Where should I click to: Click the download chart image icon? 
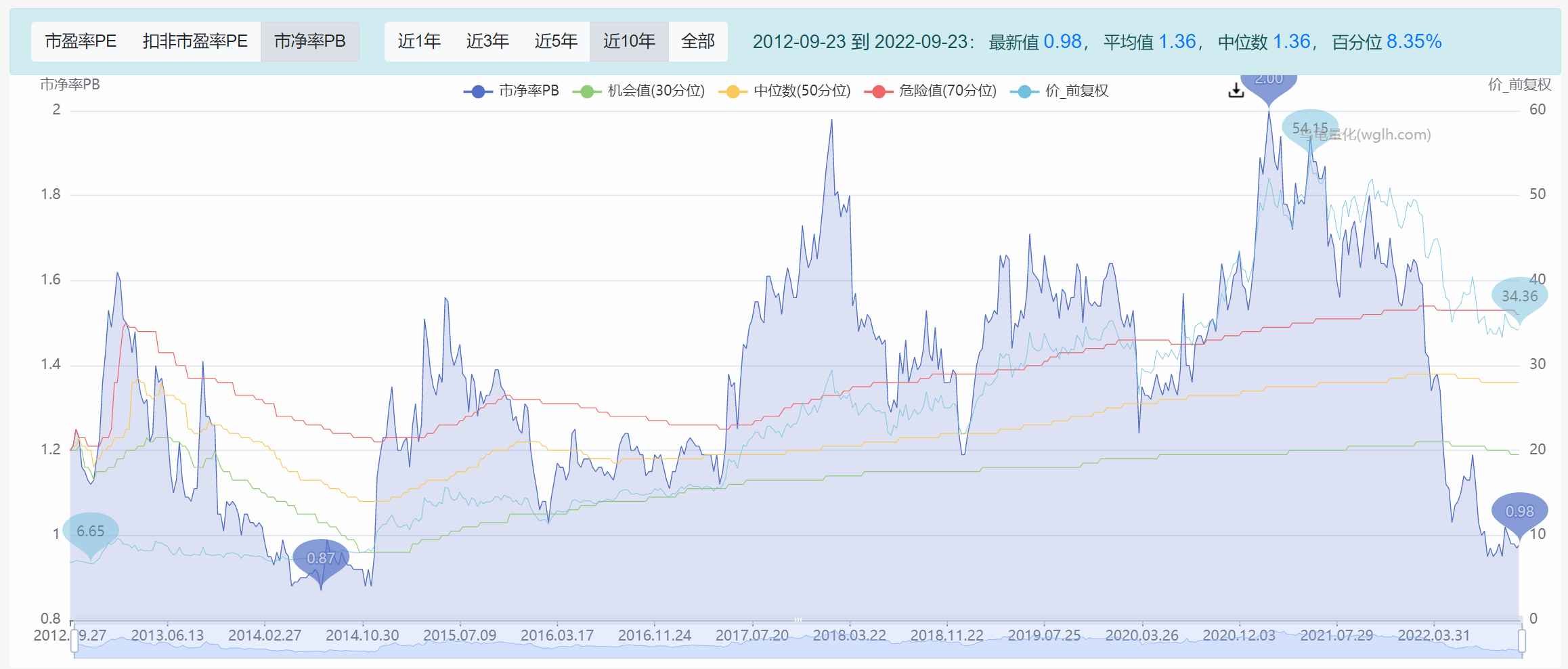pyautogui.click(x=1236, y=91)
